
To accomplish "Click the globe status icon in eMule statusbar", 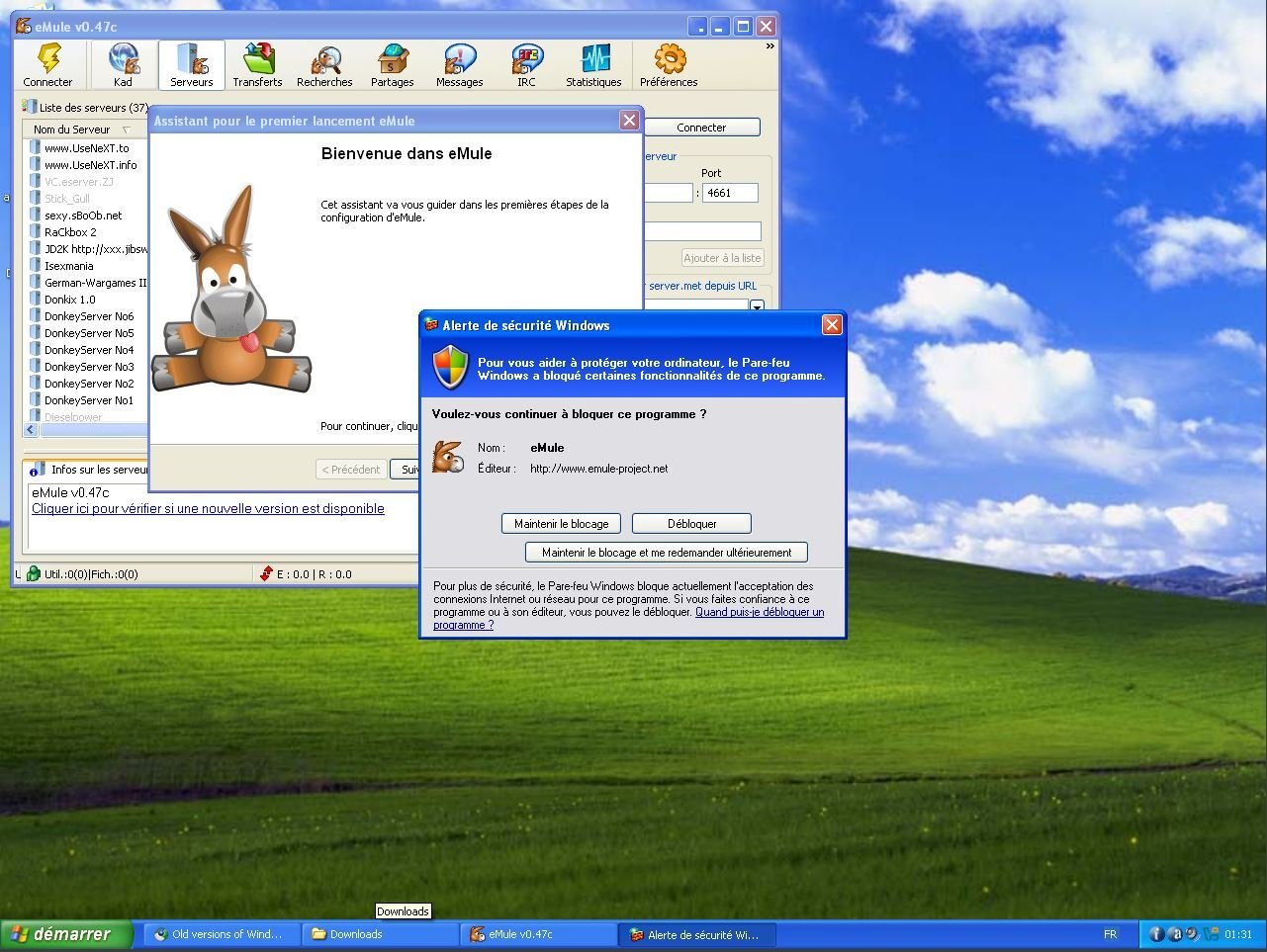I will [33, 573].
